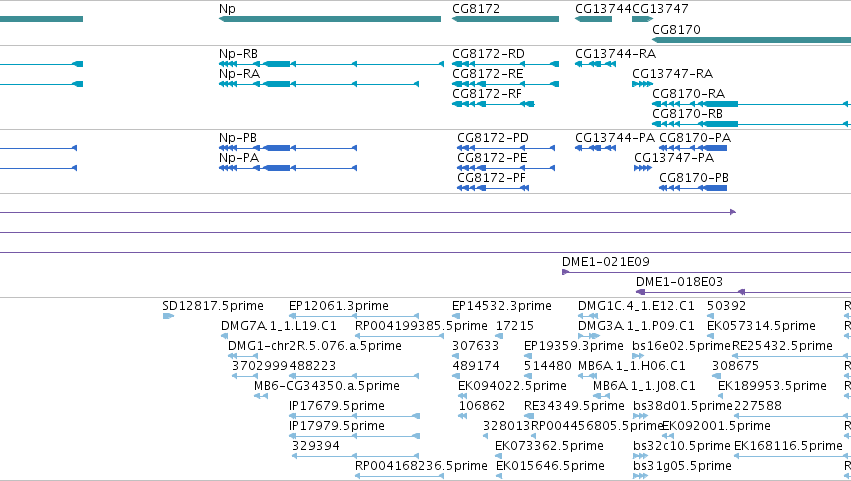
Task: Select the EK189953.5prime label
Action: coord(772,387)
